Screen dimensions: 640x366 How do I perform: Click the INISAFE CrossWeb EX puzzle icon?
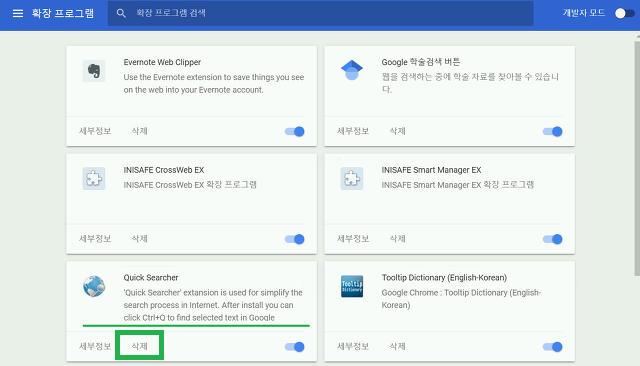point(94,178)
